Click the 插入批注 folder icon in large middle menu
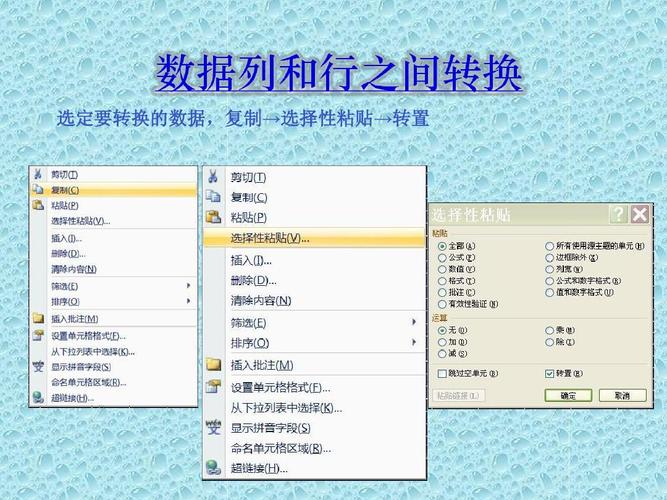The image size is (667, 500). [x=214, y=364]
